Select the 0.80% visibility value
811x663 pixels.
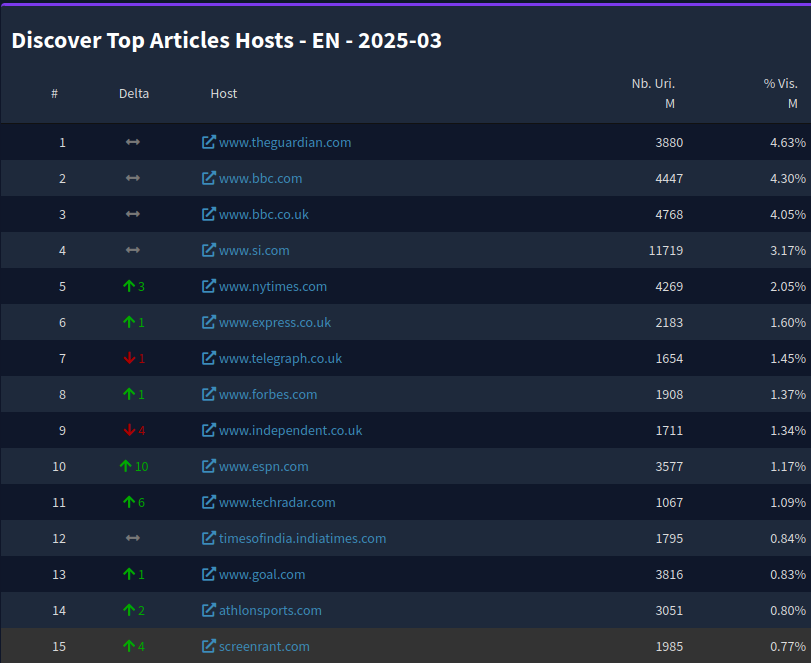tap(788, 610)
